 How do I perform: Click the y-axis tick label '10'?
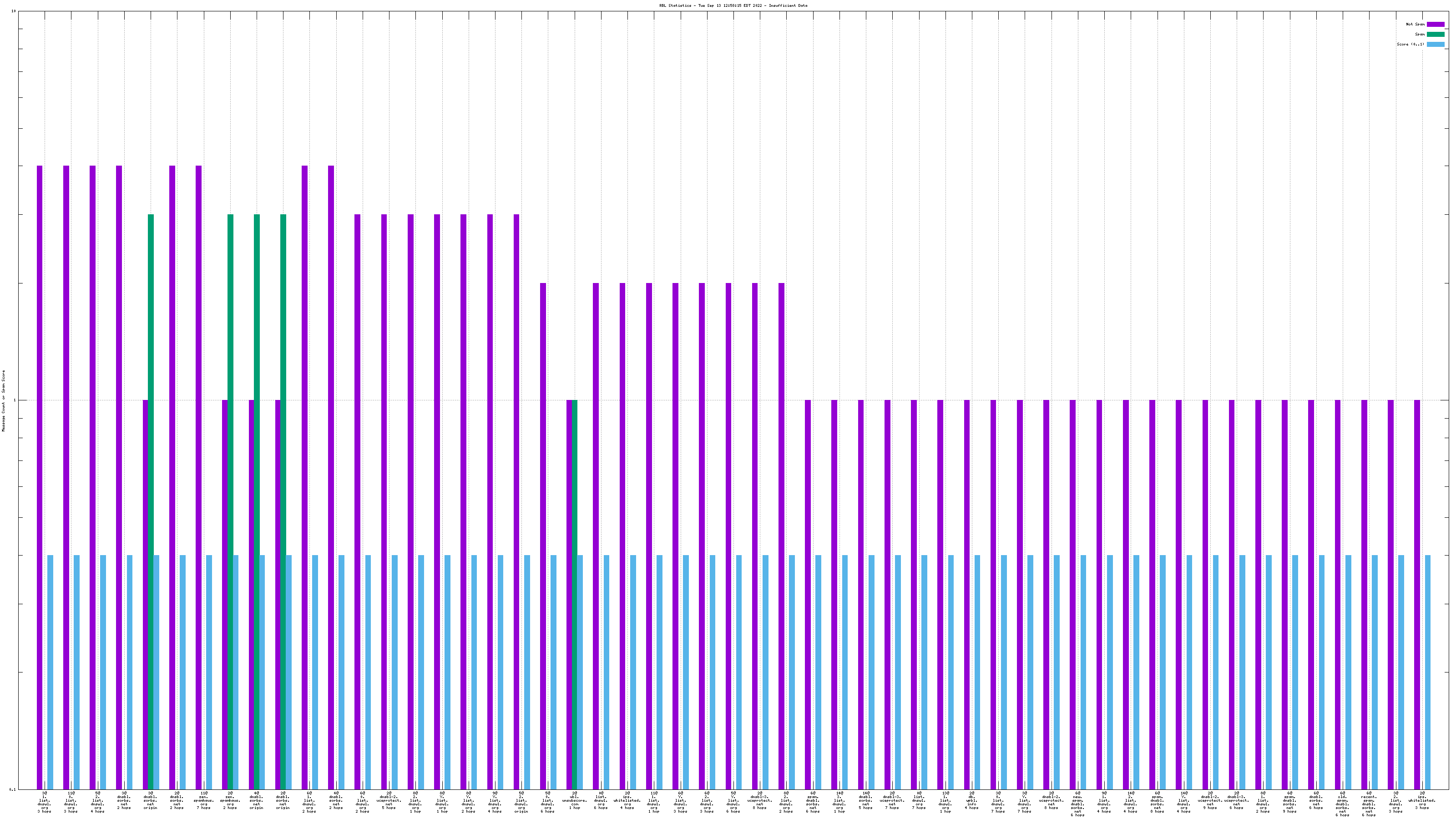pos(14,11)
